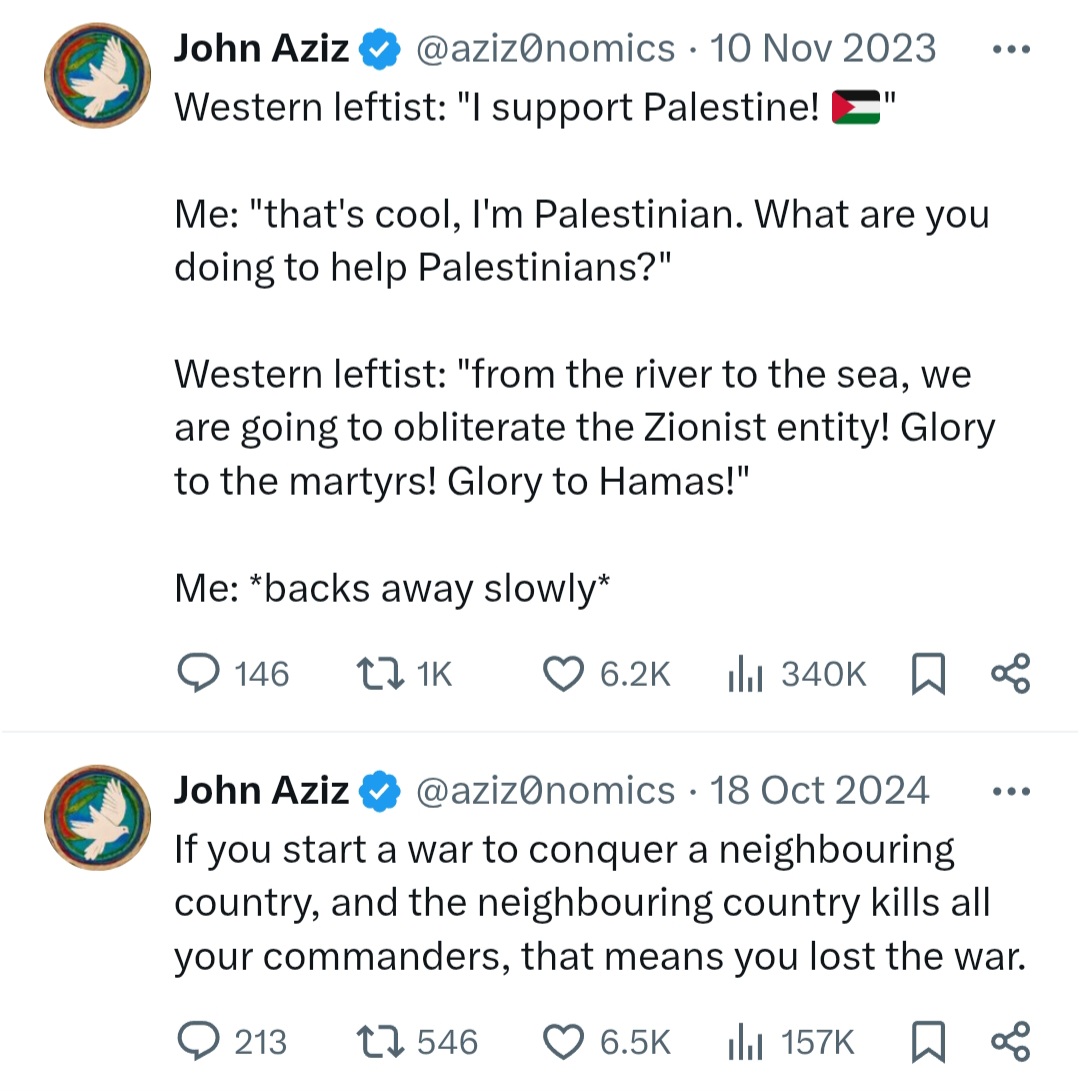Viewport: 1080px width, 1091px height.
Task: Open the 10 Nov 2023 timestamp link
Action: tap(823, 49)
